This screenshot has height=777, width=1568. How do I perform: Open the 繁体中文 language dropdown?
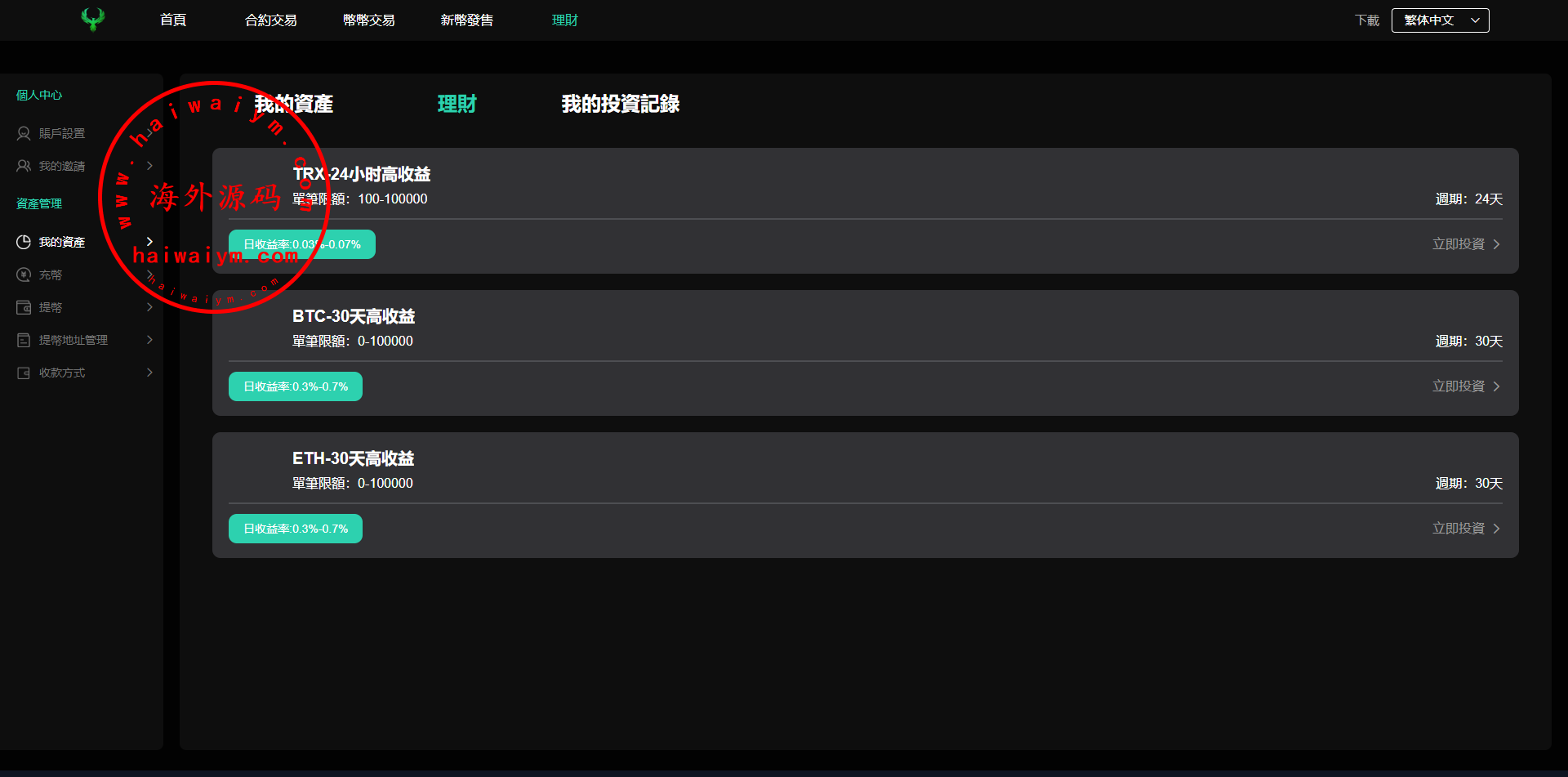point(1440,20)
